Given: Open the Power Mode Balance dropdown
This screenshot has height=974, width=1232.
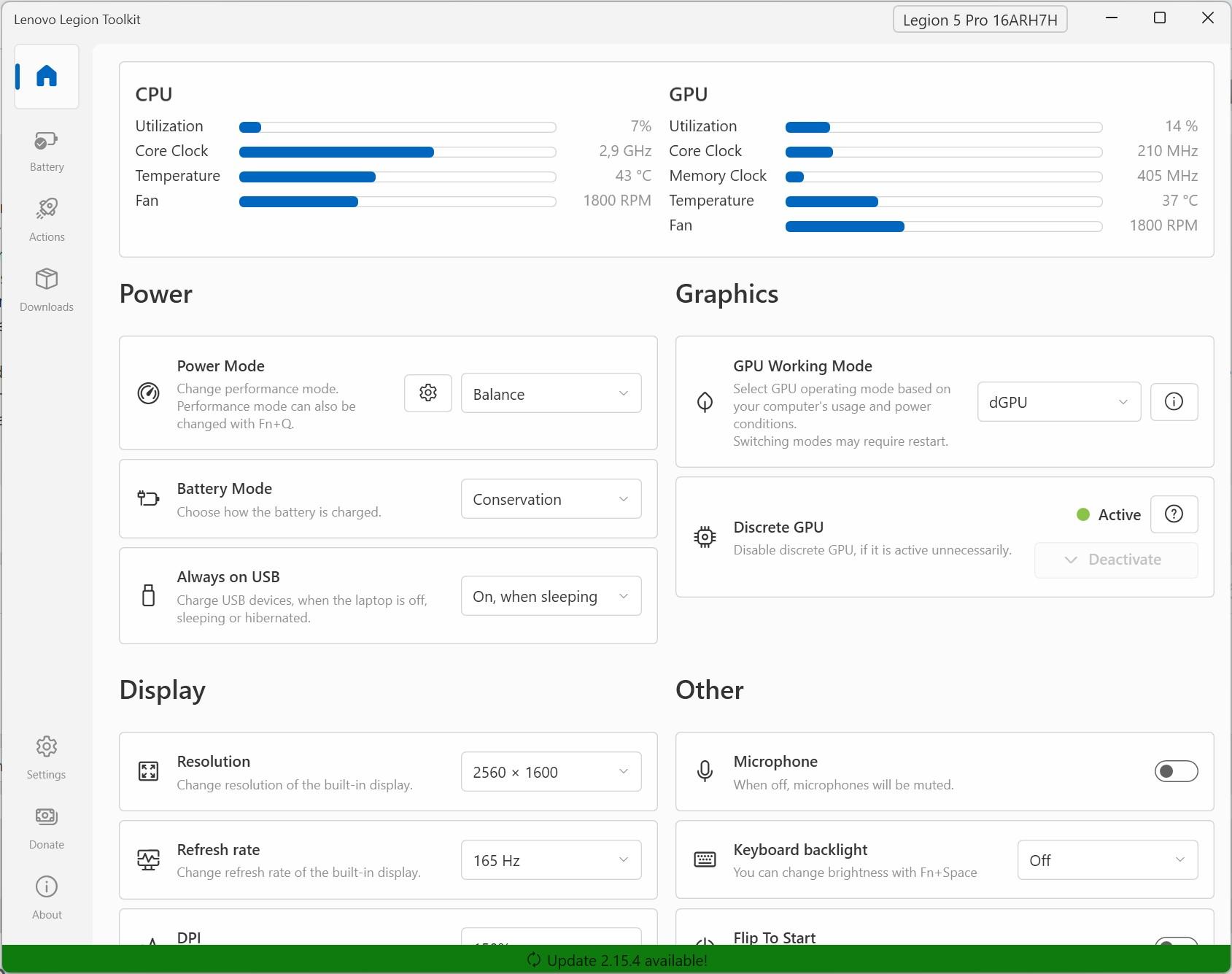Looking at the screenshot, I should 551,393.
